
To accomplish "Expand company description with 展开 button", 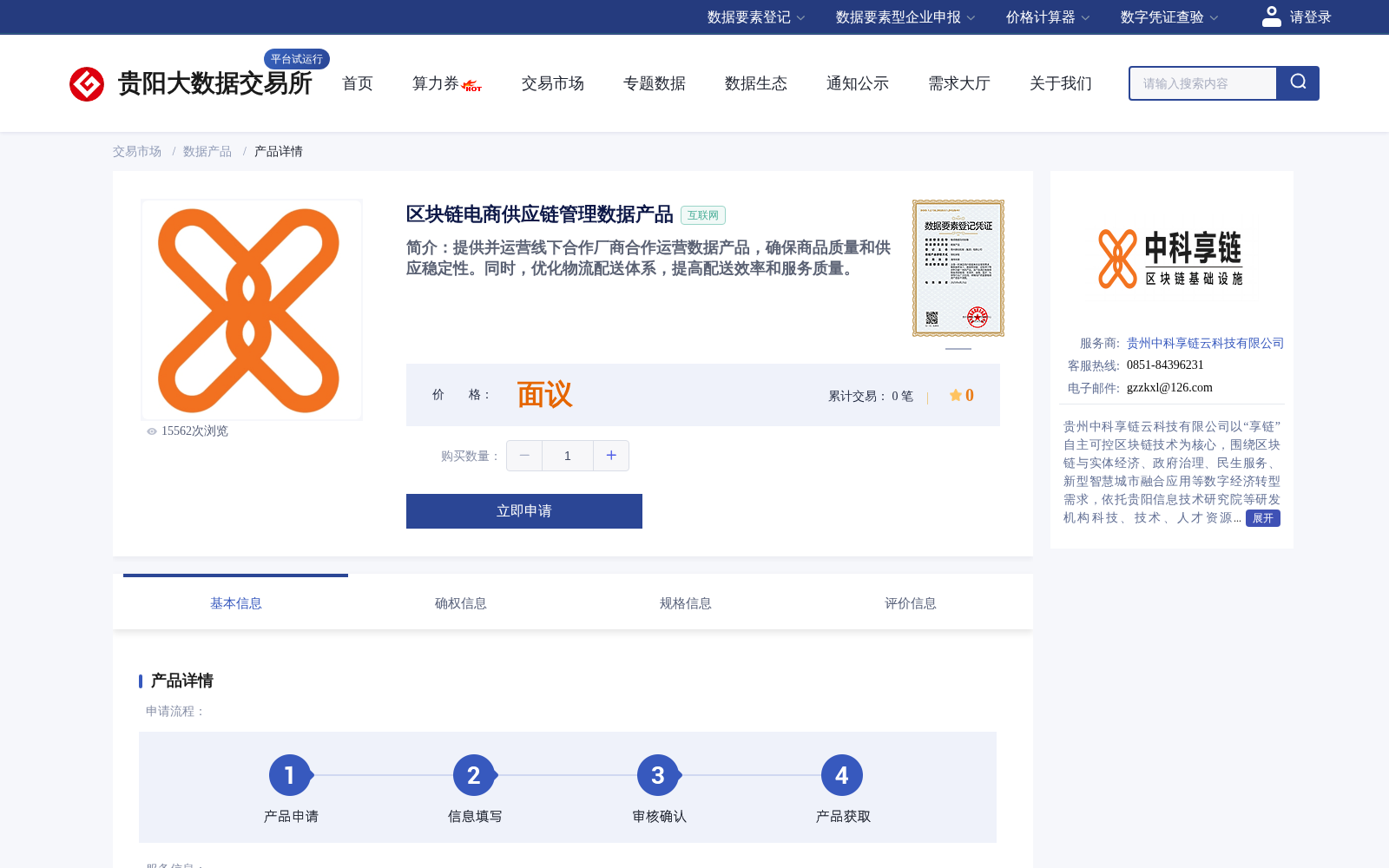I will coord(1263,518).
